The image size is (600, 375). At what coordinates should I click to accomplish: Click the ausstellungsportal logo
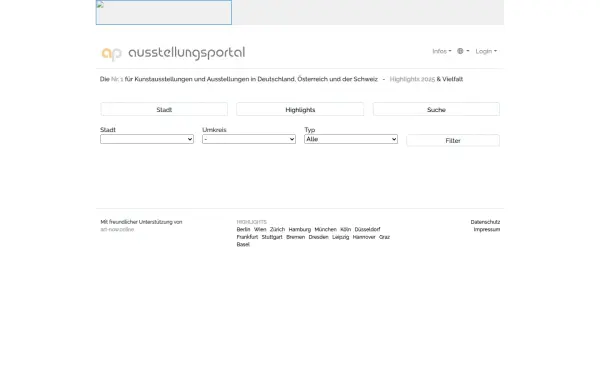pos(173,53)
